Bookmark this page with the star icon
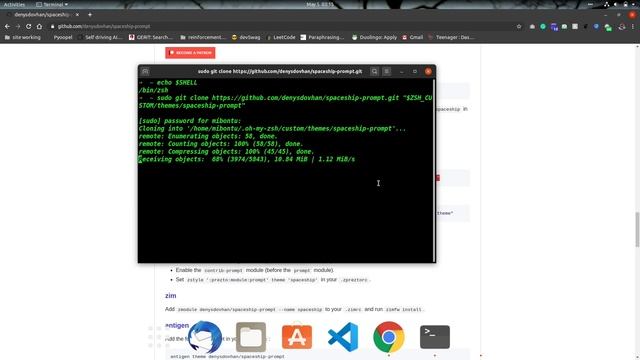Viewport: 640px width, 360px height. (519, 26)
